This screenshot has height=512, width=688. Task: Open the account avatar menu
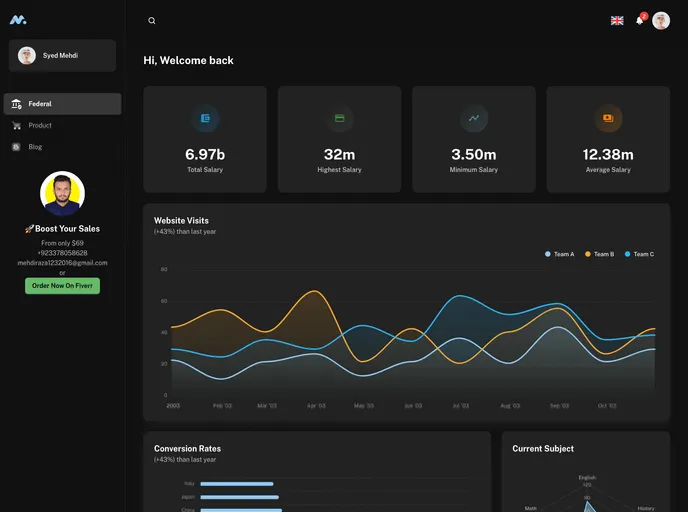[x=661, y=21]
